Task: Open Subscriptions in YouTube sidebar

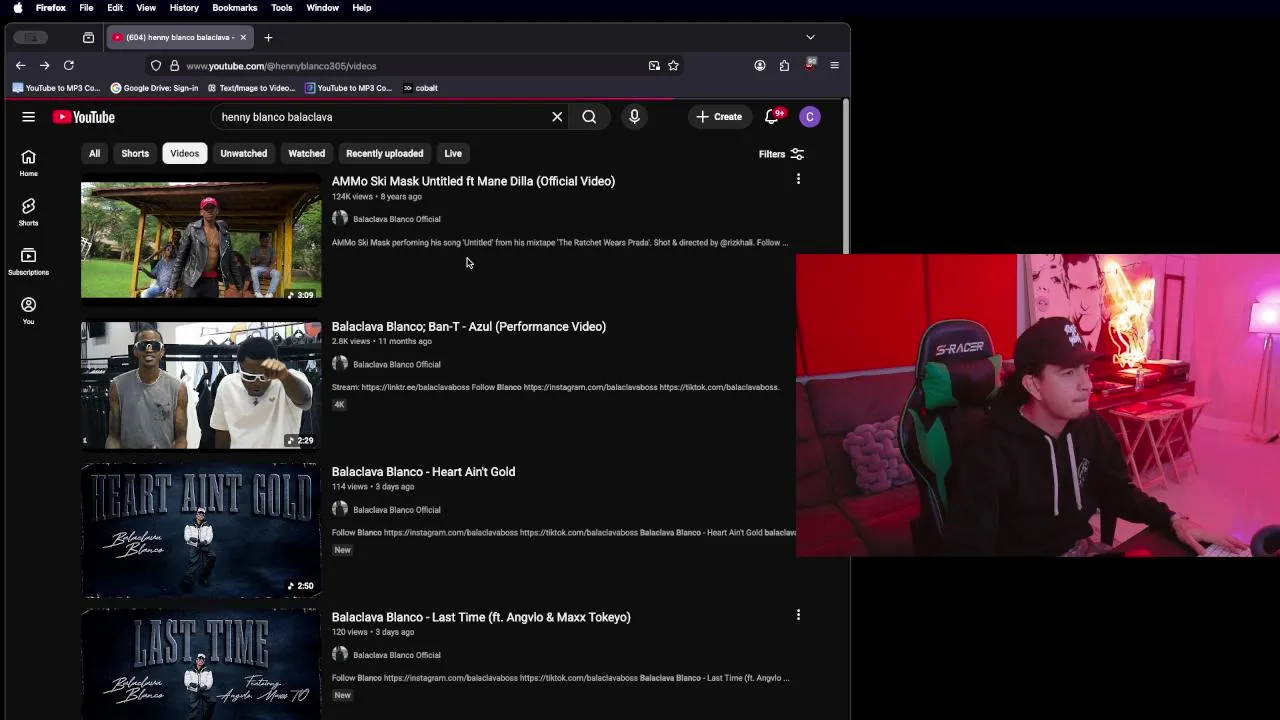Action: point(28,261)
